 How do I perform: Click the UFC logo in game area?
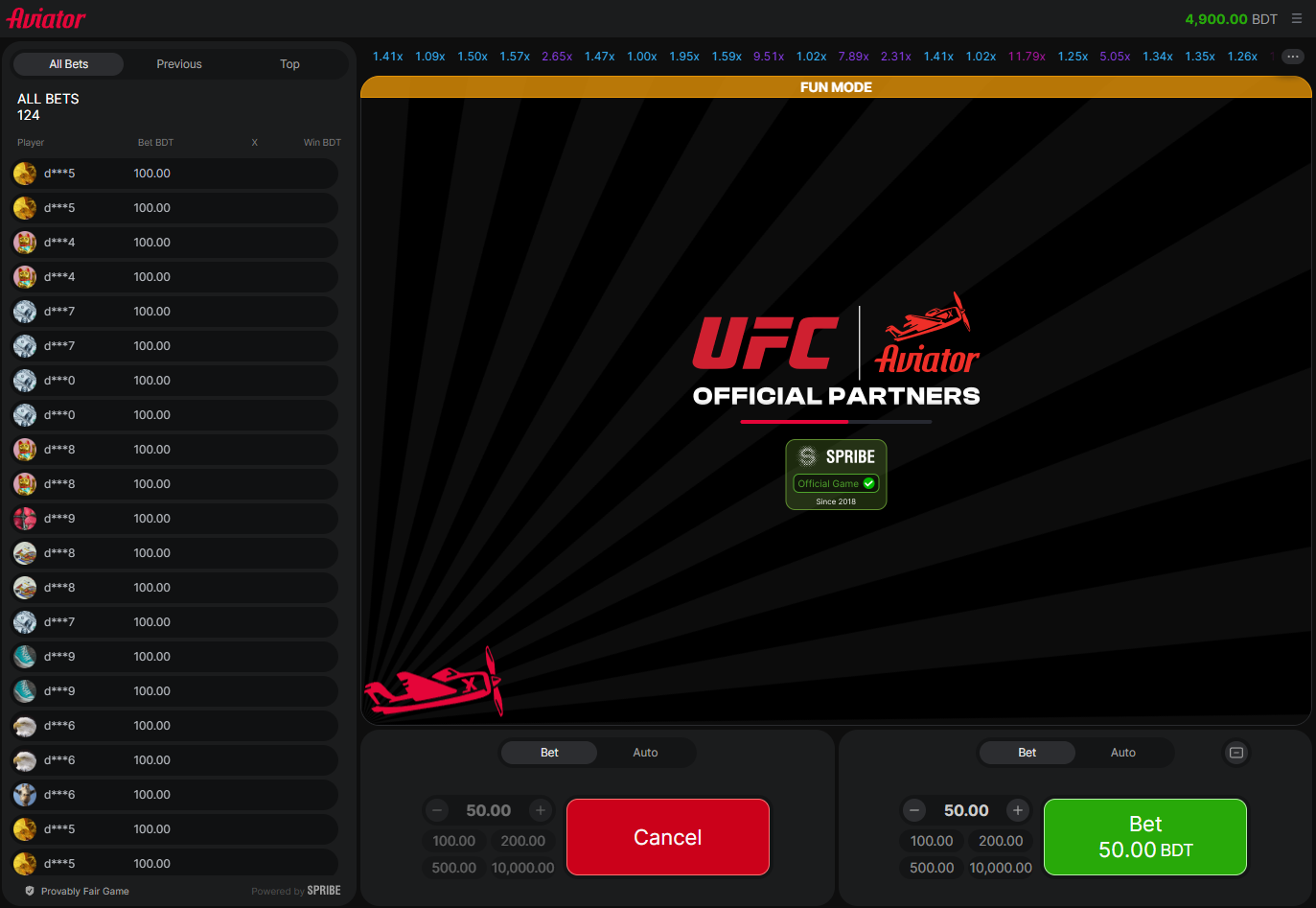pyautogui.click(x=765, y=343)
